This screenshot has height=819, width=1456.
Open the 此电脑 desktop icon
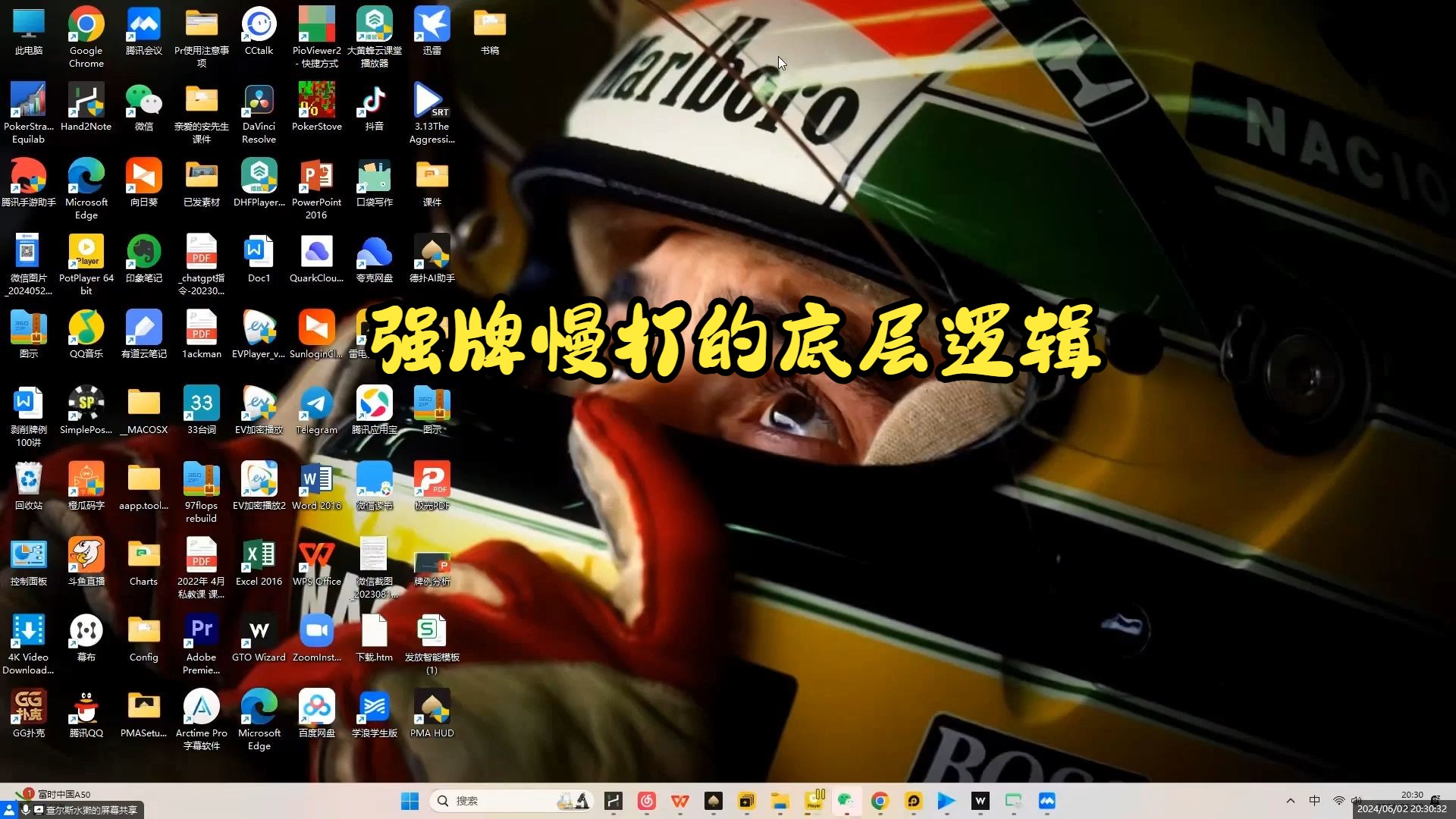pyautogui.click(x=28, y=32)
